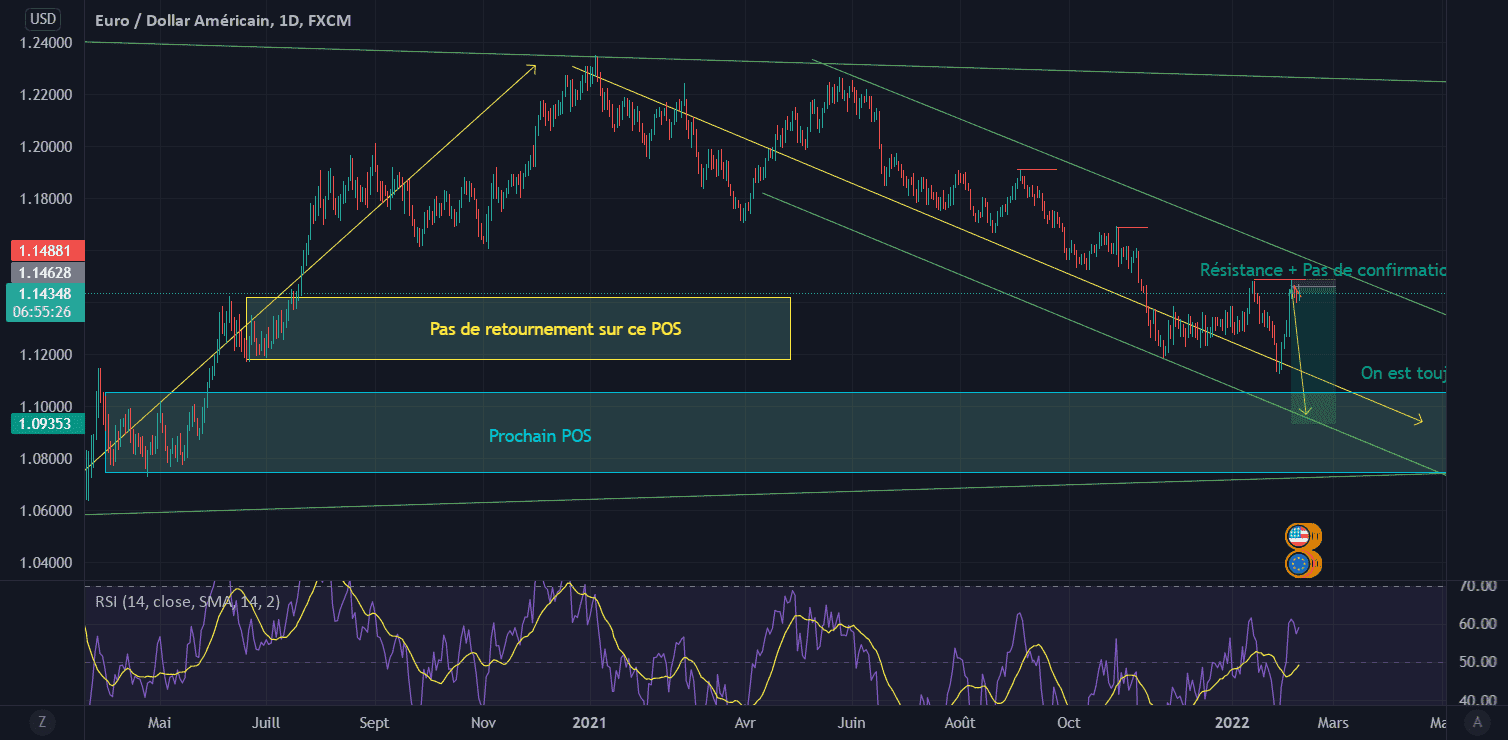Select the current price tag 1.14348
The height and width of the screenshot is (740, 1508).
pyautogui.click(x=45, y=293)
